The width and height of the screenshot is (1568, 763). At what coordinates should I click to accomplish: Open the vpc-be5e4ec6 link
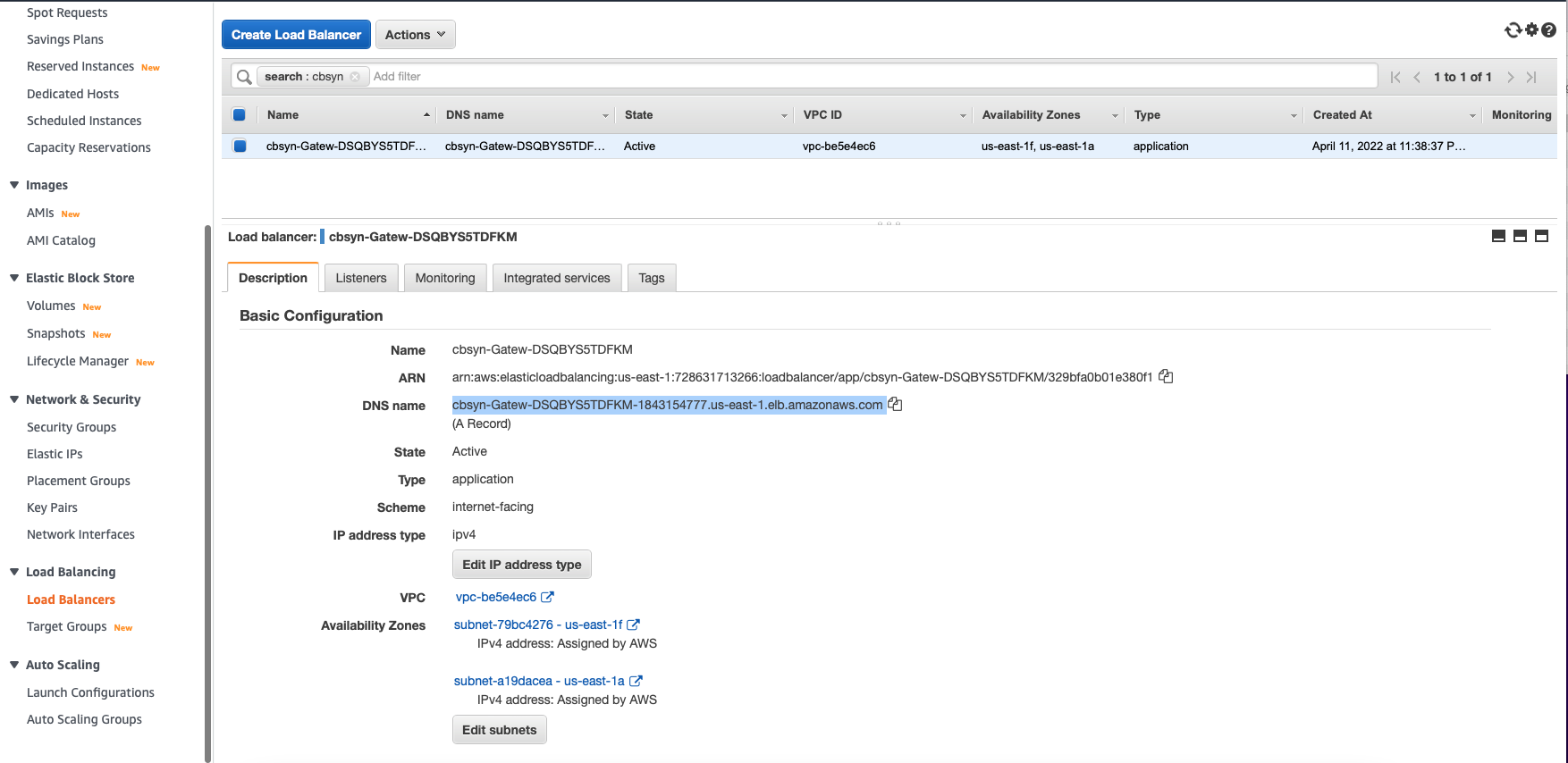pos(496,597)
